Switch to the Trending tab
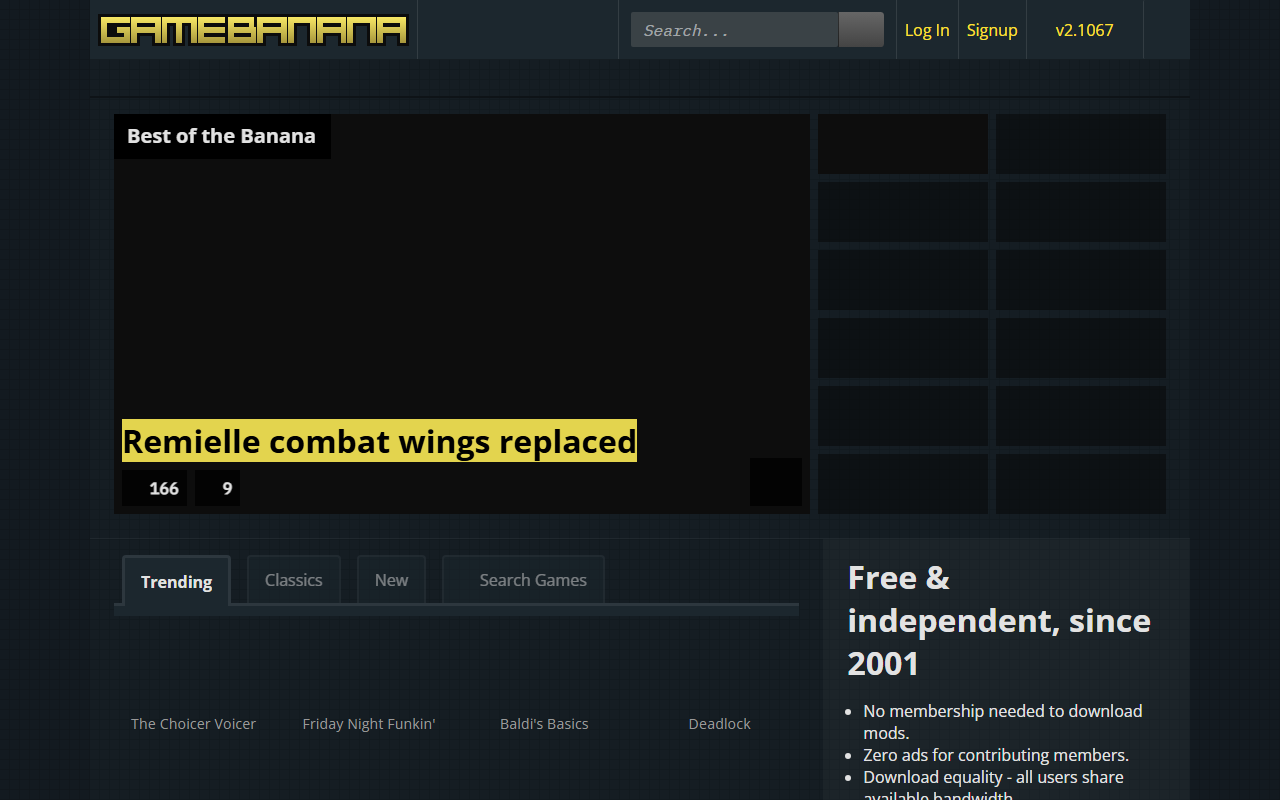This screenshot has width=1280, height=800. 176,581
